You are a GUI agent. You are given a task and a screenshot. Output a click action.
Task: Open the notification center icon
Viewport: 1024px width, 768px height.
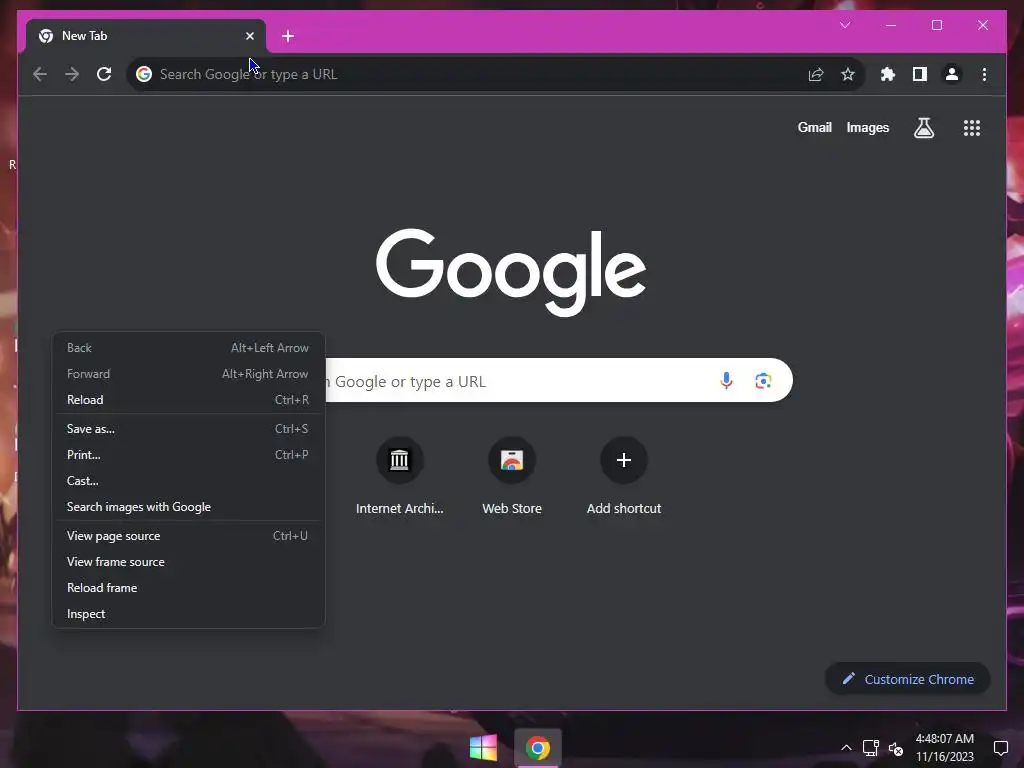click(x=1000, y=748)
